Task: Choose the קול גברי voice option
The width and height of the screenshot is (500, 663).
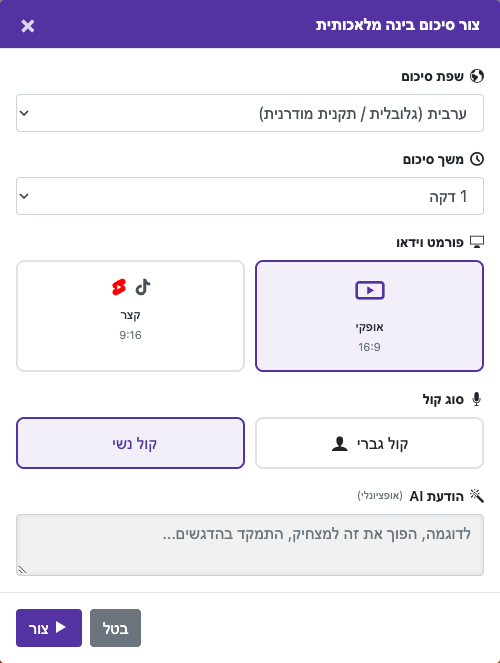Action: [369, 443]
